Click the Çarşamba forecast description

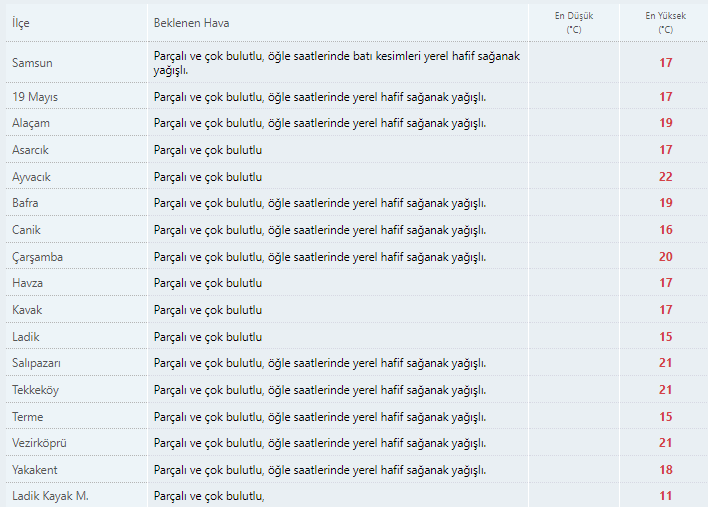pyautogui.click(x=320, y=257)
